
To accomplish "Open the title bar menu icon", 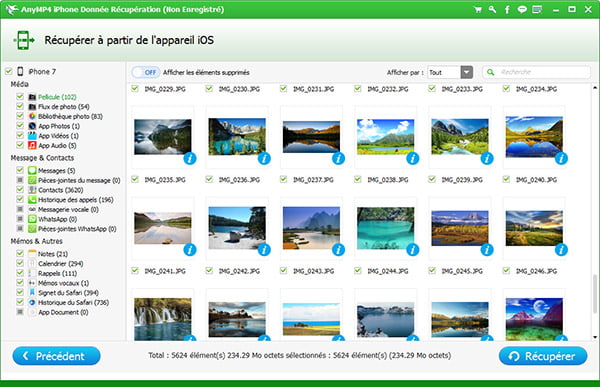I will (537, 10).
